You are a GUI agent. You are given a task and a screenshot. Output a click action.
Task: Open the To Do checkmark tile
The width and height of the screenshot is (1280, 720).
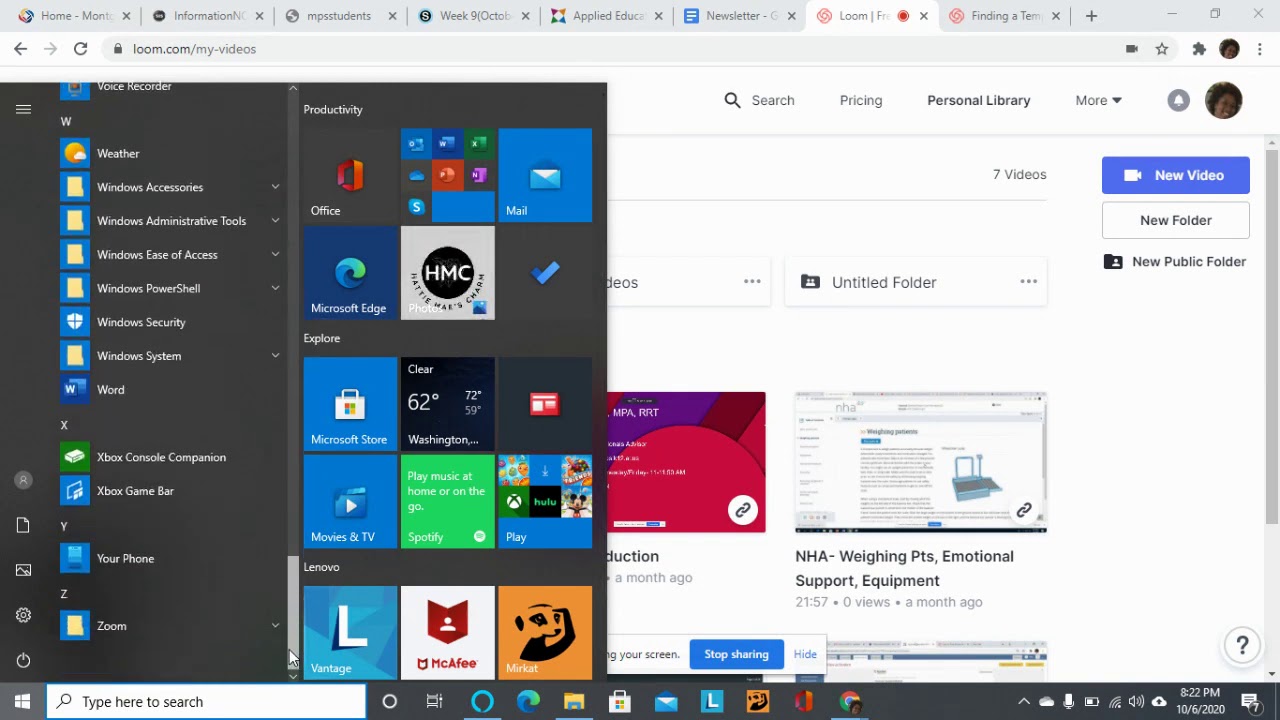pyautogui.click(x=545, y=273)
